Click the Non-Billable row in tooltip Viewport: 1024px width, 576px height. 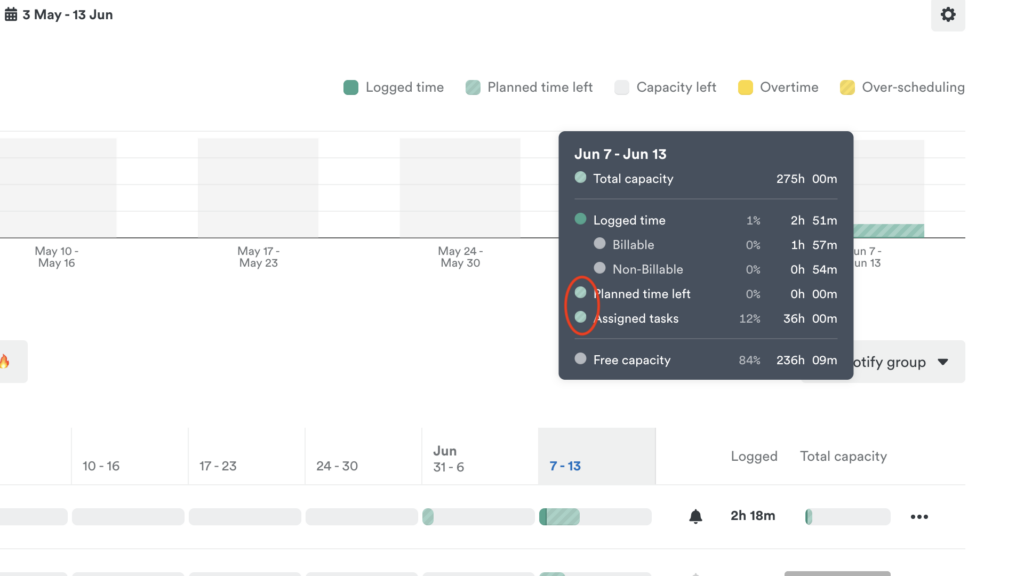pos(715,269)
